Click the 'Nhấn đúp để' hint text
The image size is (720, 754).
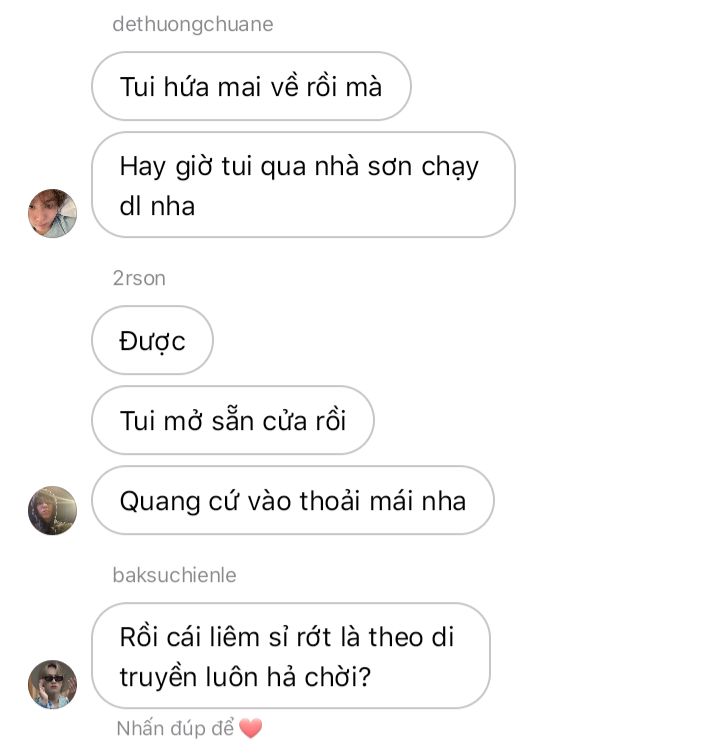pos(176,729)
